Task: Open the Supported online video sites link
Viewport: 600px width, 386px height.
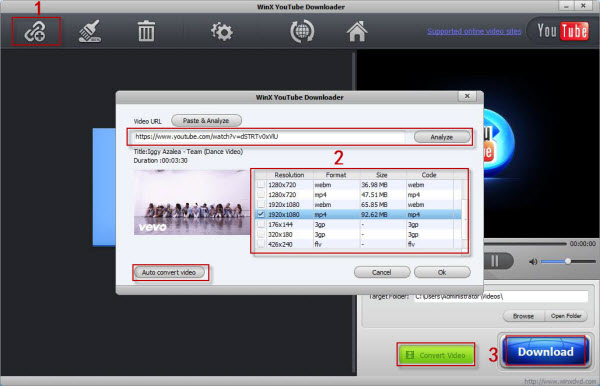Action: coord(474,31)
